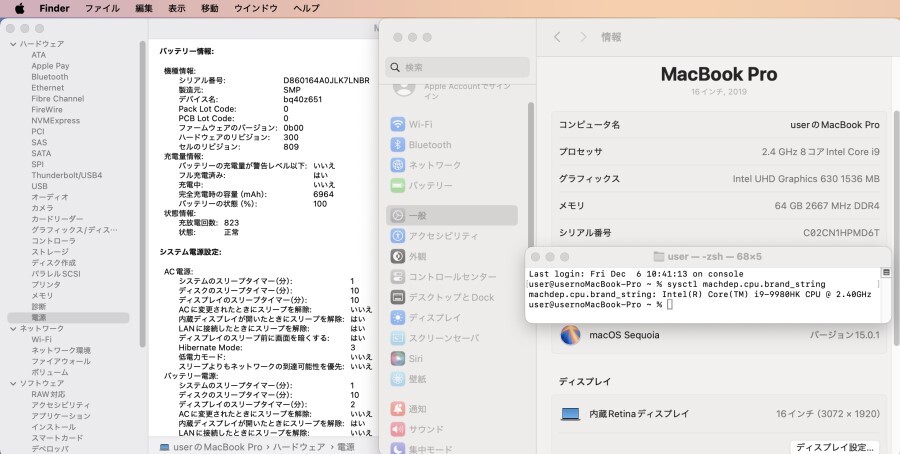Open バッテリー settings icon
The height and width of the screenshot is (454, 900).
[x=398, y=185]
